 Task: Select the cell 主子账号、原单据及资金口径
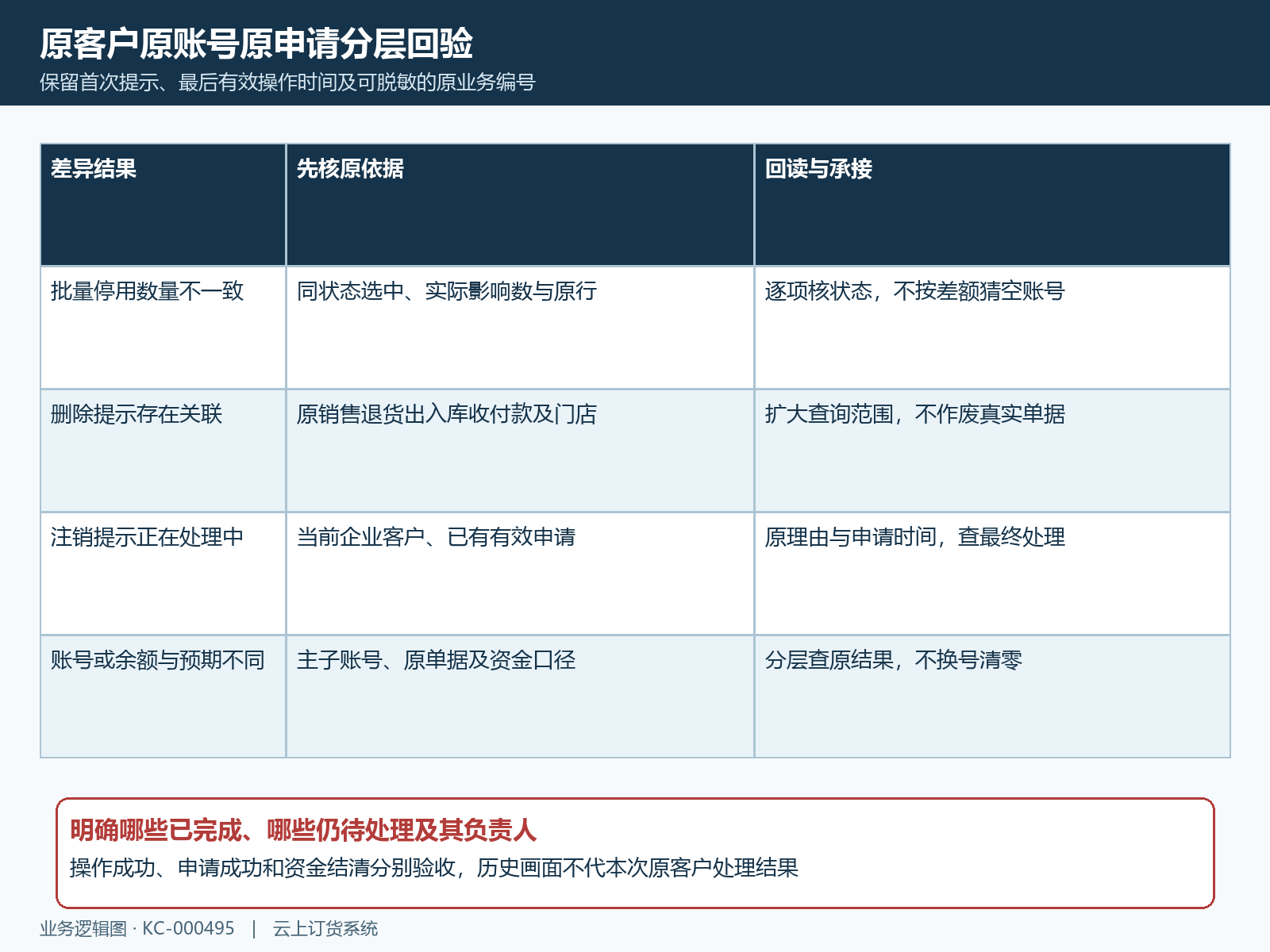[x=520, y=697]
